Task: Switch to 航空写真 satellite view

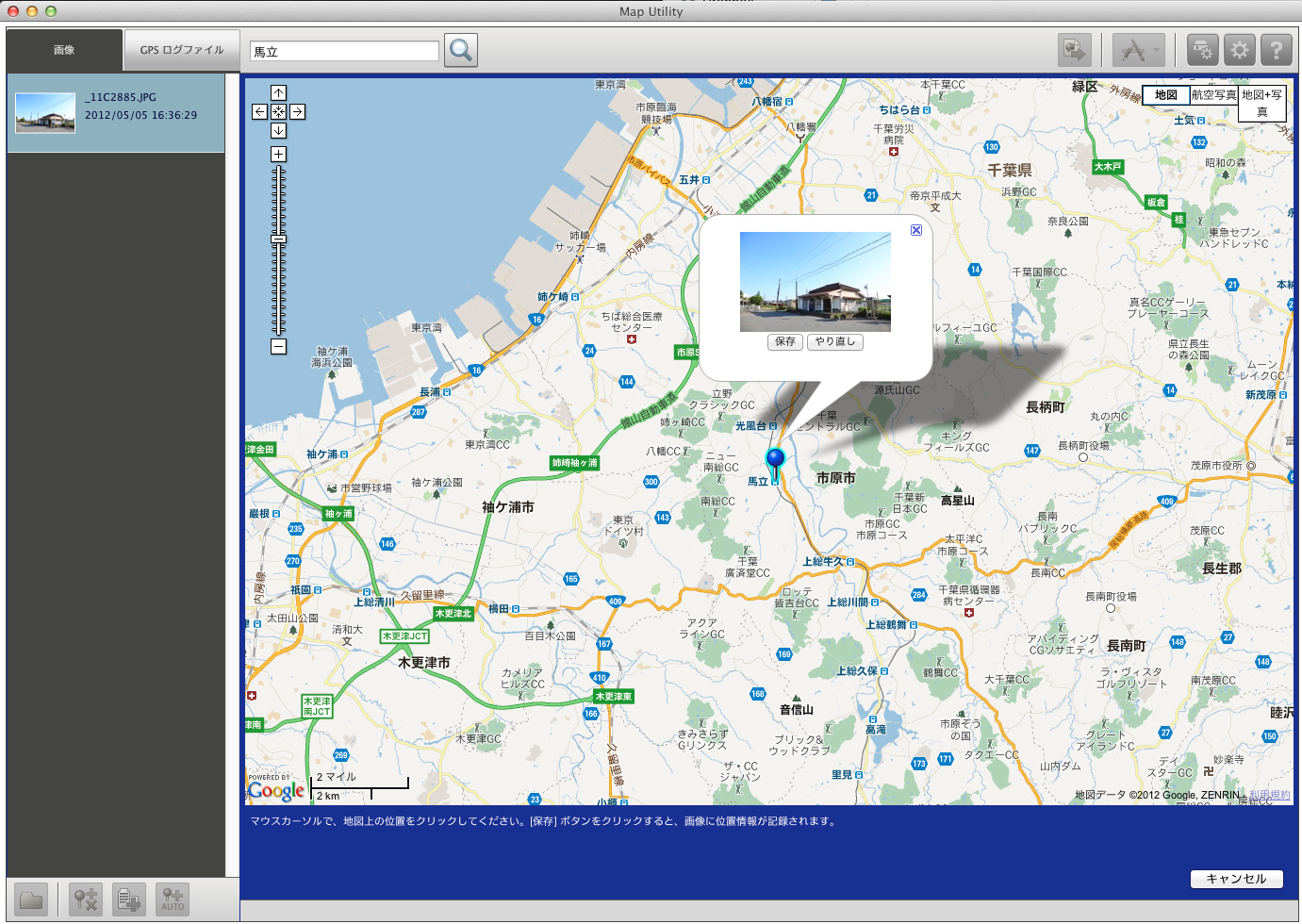Action: coord(1213,95)
